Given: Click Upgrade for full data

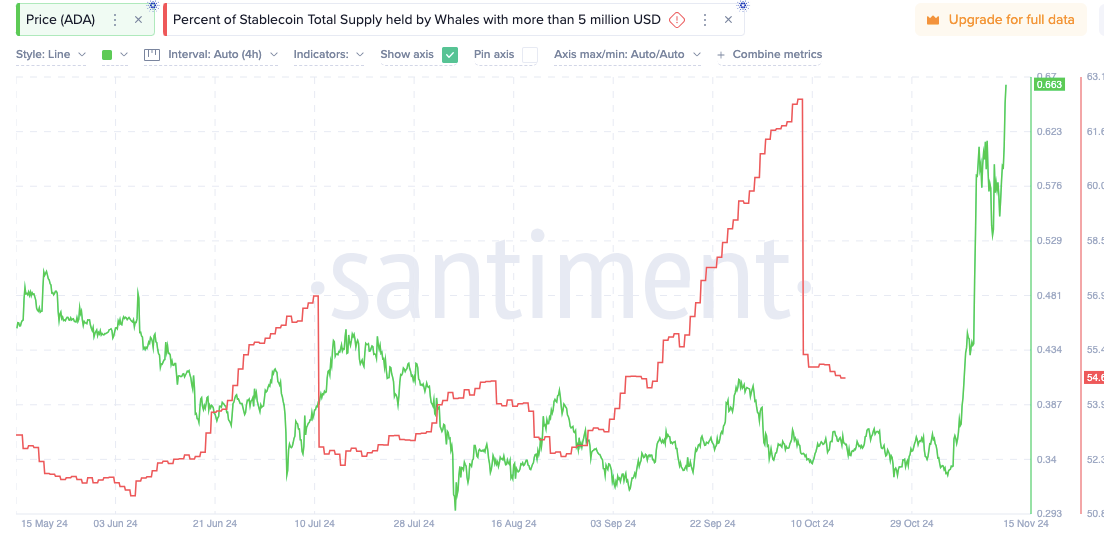Looking at the screenshot, I should pyautogui.click(x=1000, y=20).
